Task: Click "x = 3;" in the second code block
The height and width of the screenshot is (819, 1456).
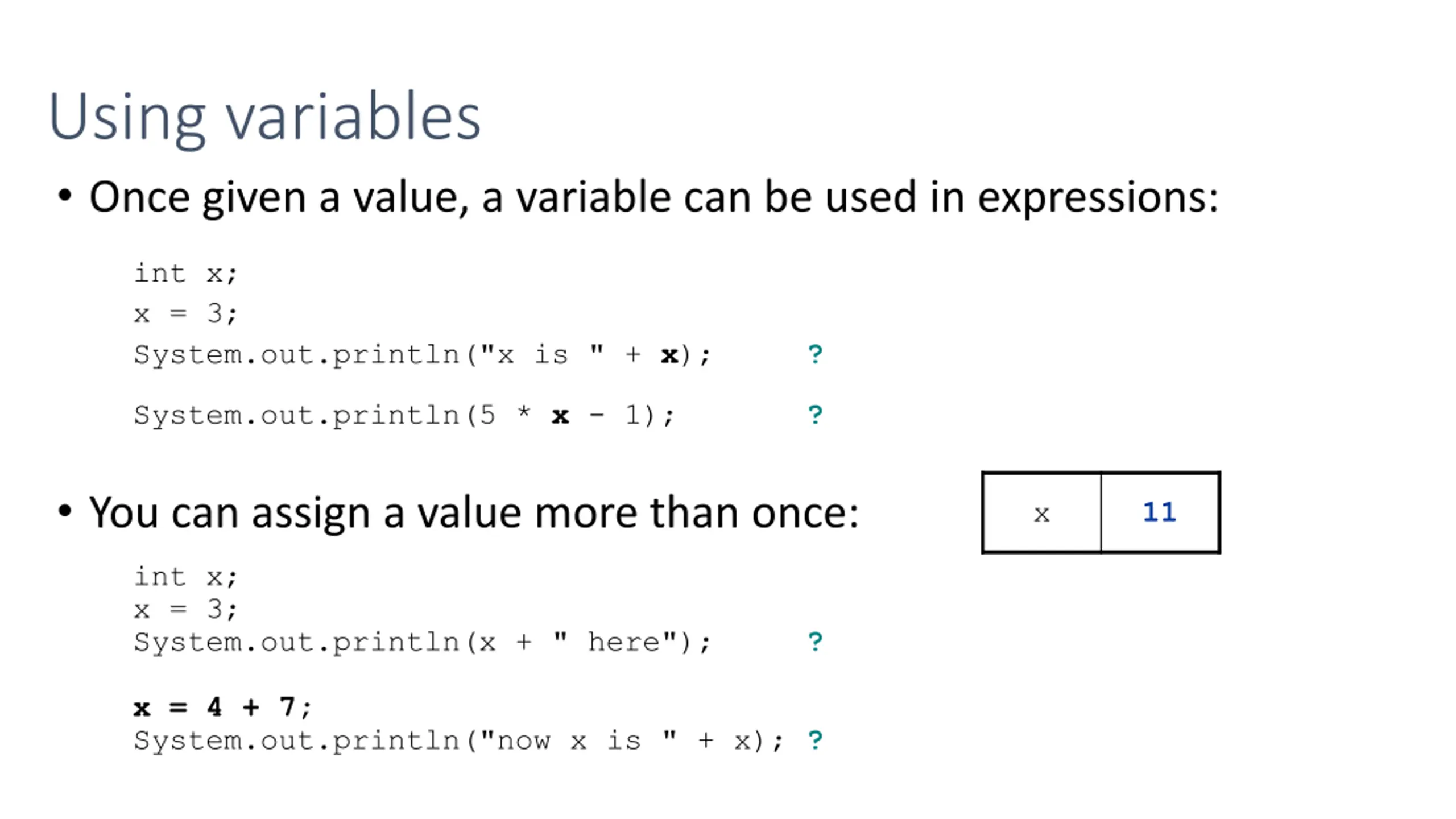Action: coord(185,610)
